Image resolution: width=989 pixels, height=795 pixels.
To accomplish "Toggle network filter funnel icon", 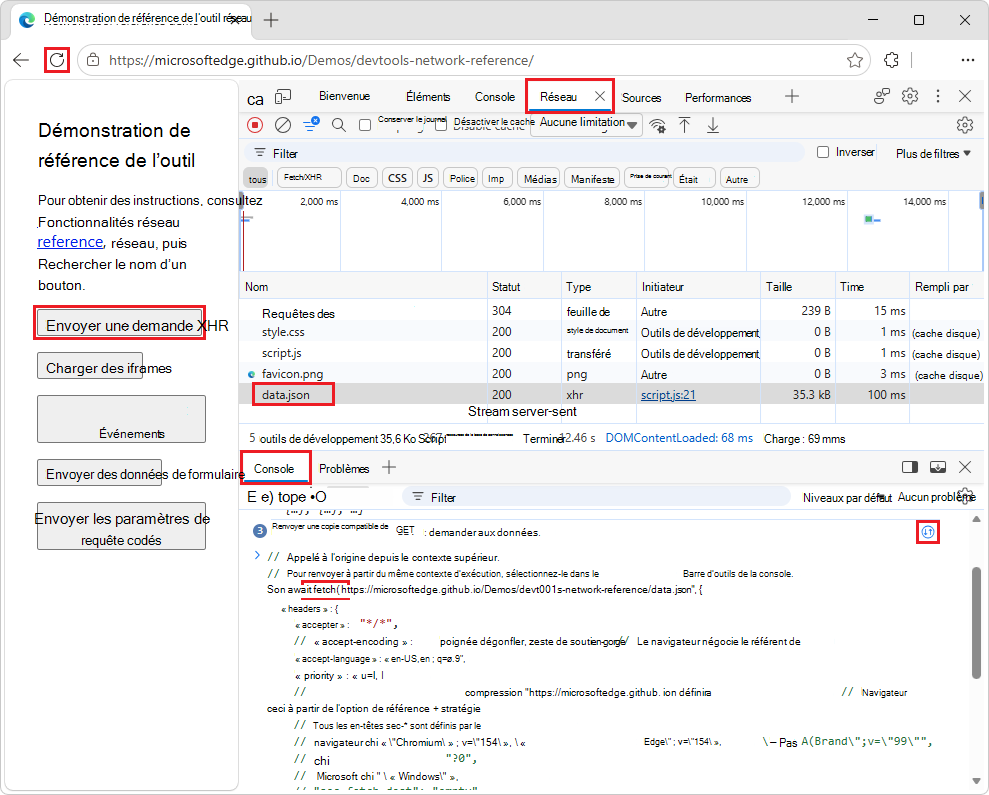I will click(x=311, y=125).
